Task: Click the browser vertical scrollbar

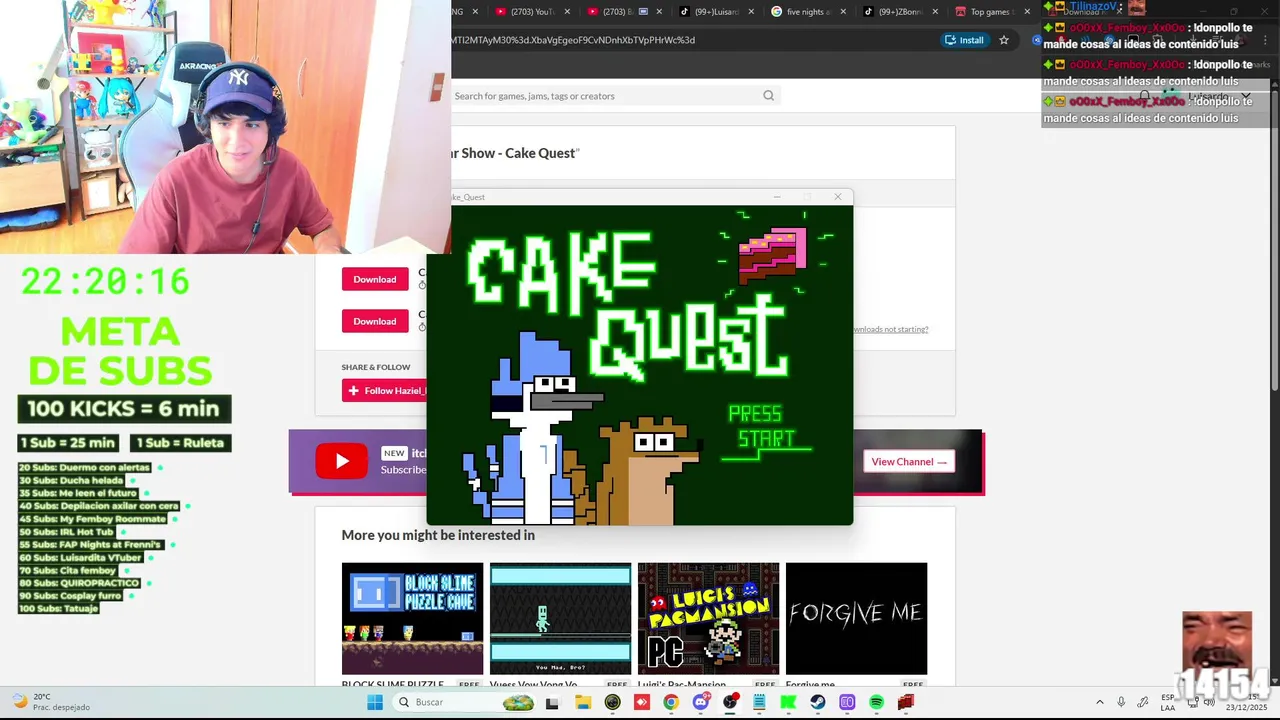Action: coord(1275,240)
